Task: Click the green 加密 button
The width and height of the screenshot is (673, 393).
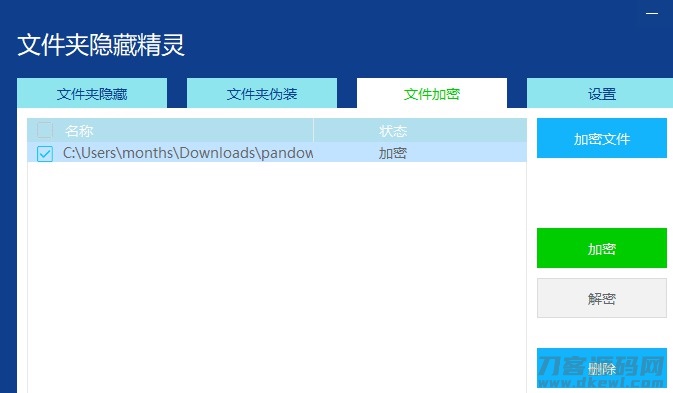Action: coord(602,248)
